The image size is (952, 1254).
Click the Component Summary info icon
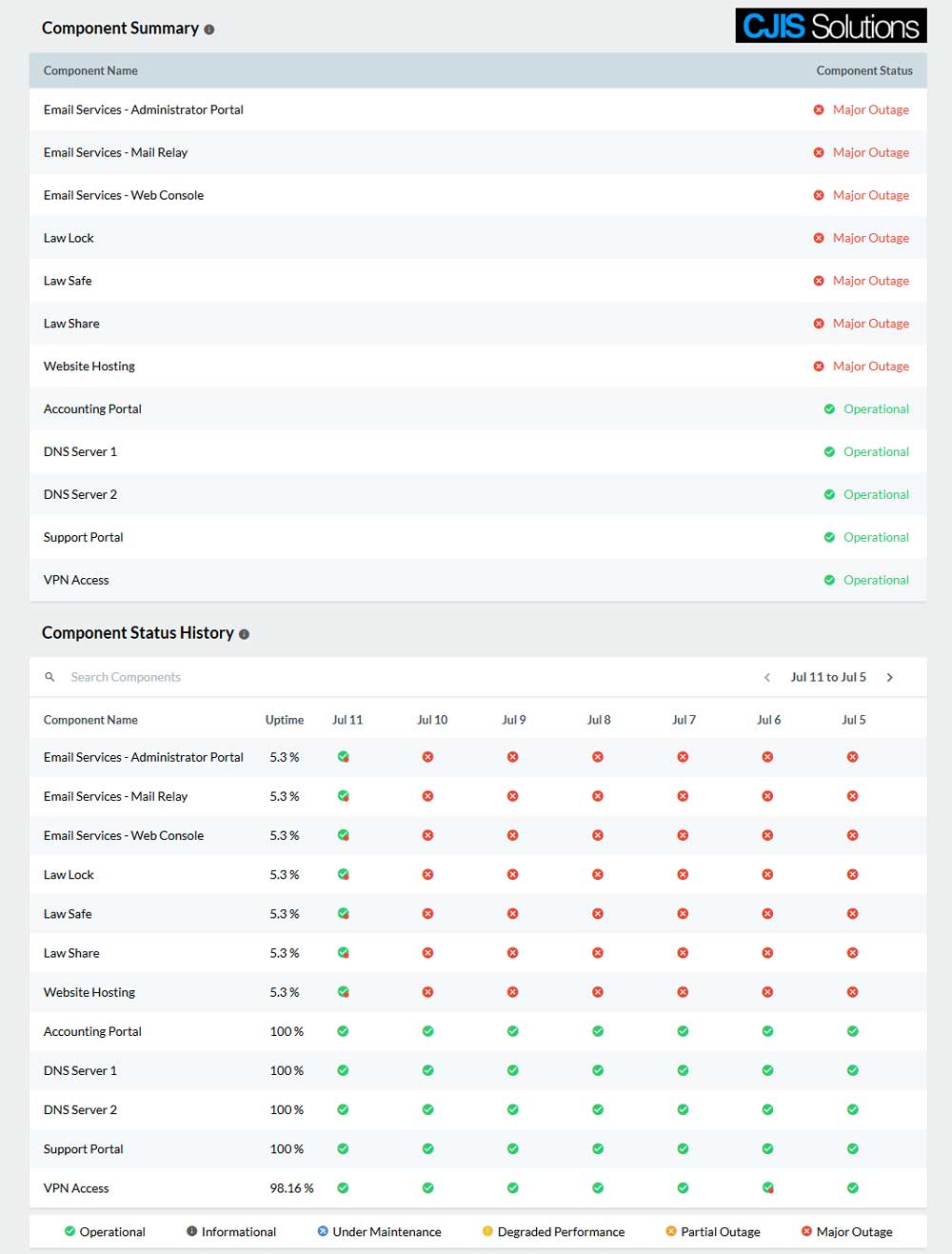click(209, 30)
